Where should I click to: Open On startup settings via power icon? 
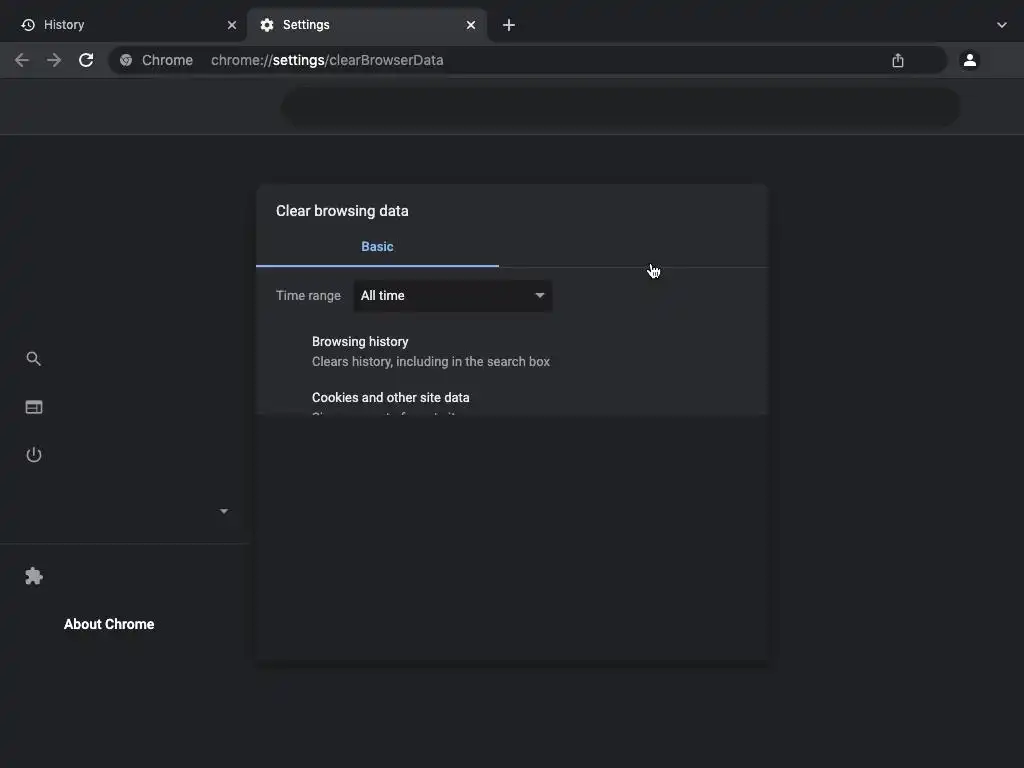coord(34,455)
